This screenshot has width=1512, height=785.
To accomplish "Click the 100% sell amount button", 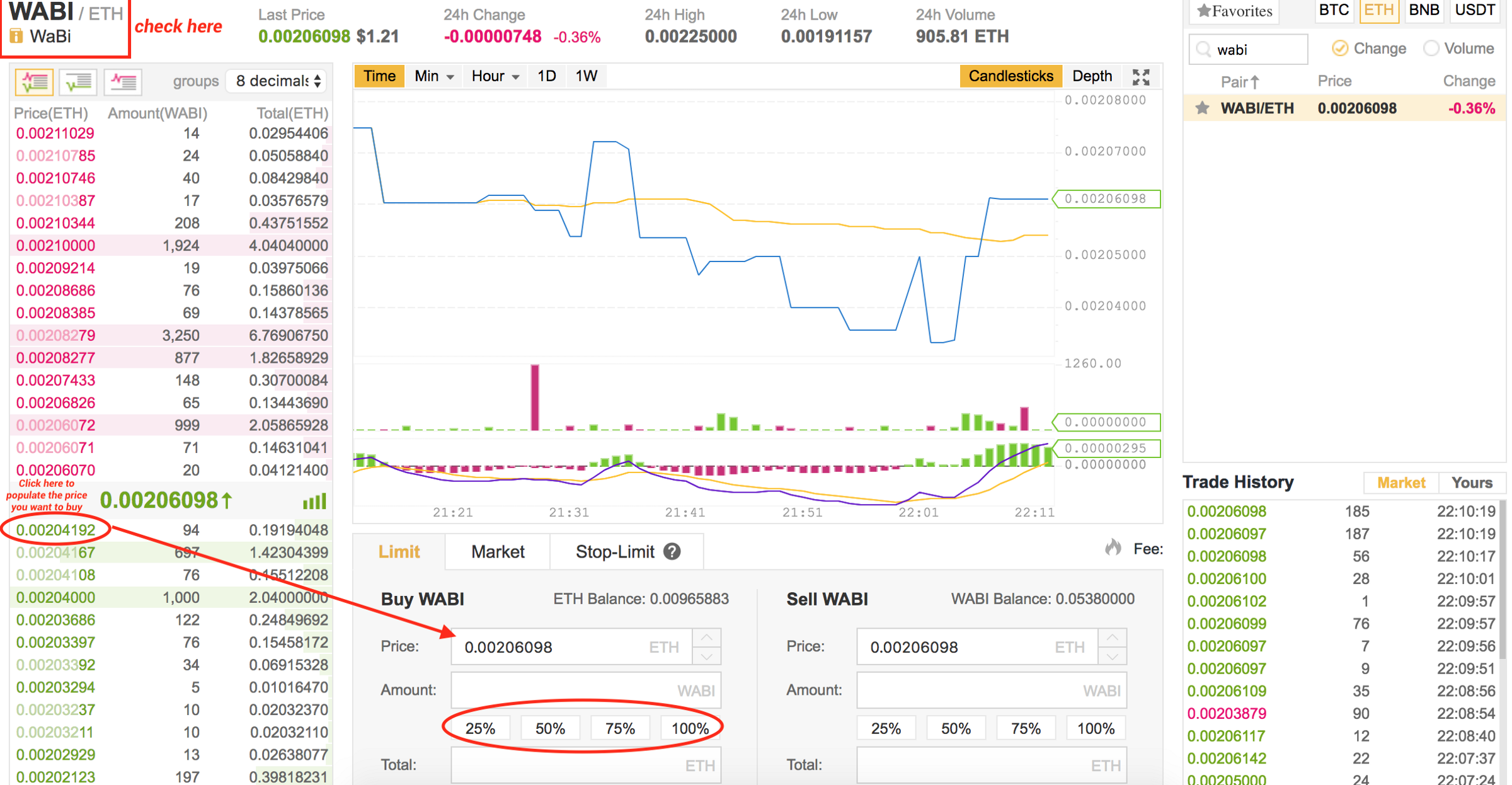I will (1096, 728).
